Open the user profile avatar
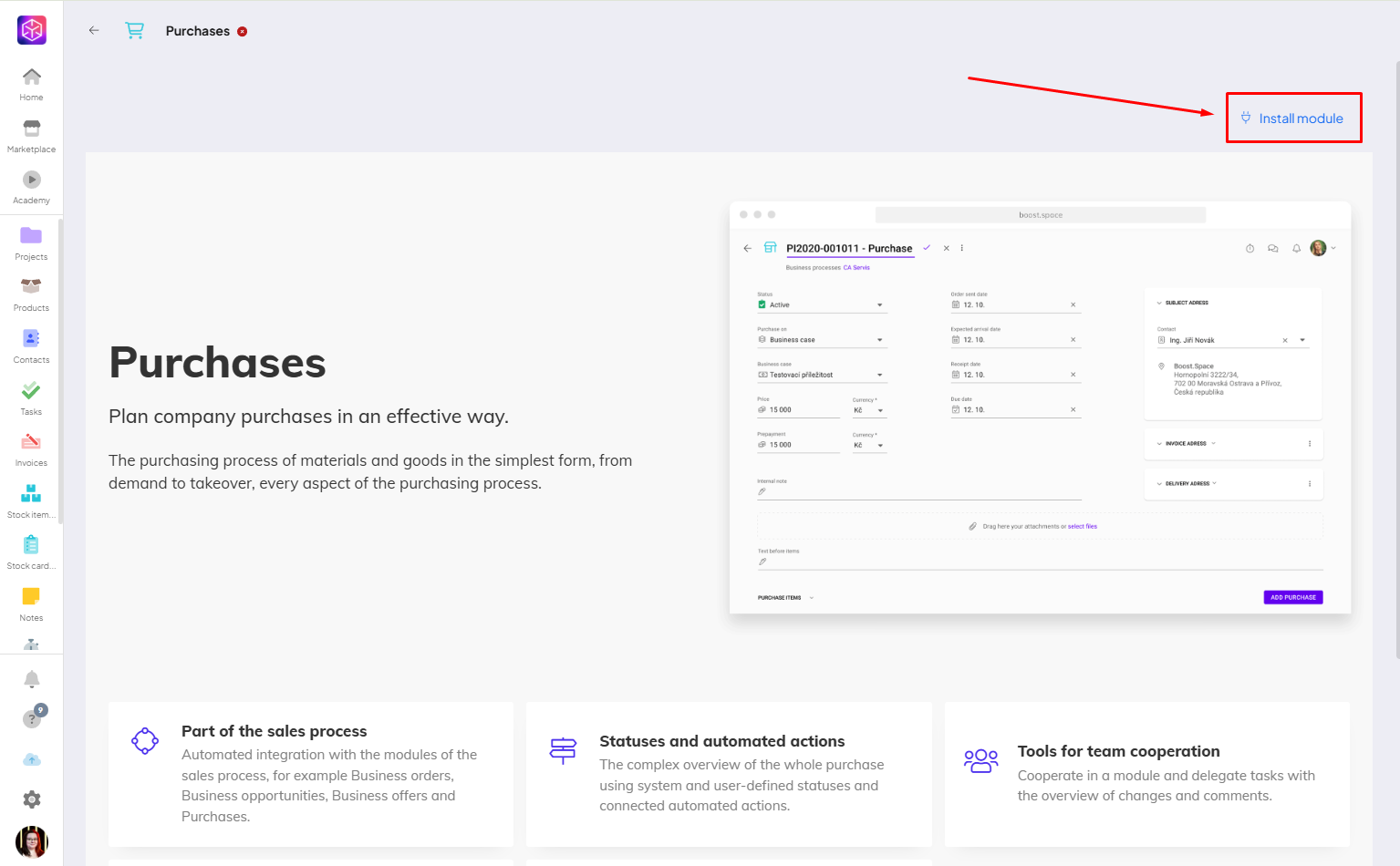 [x=31, y=841]
